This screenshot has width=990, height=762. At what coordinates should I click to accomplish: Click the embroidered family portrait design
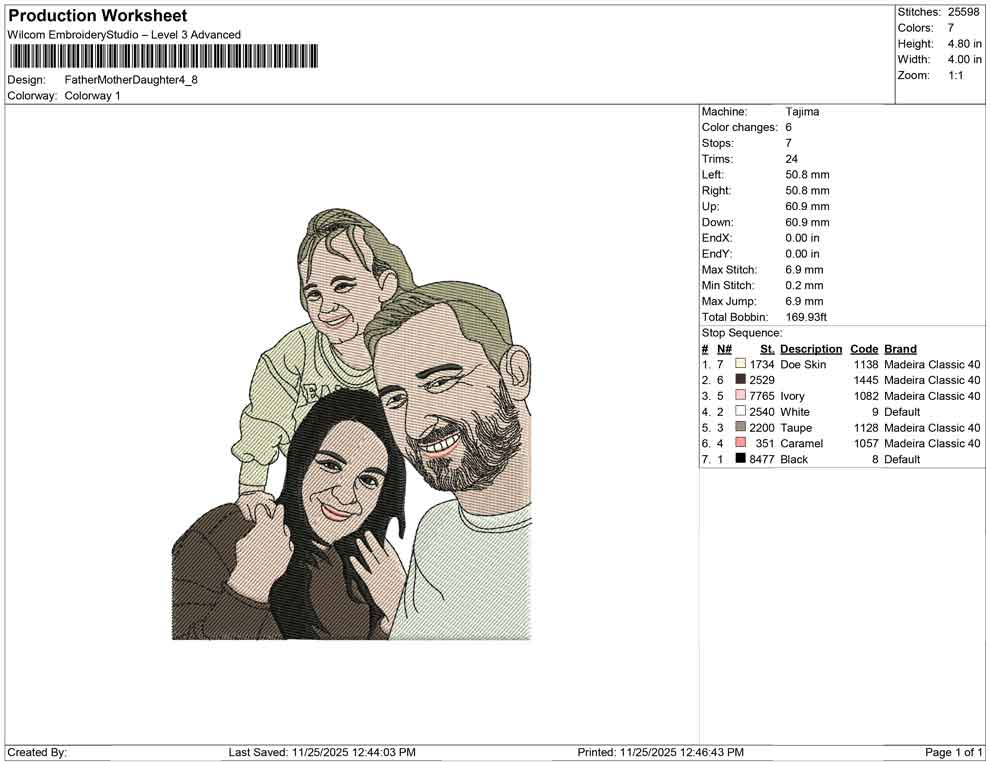(x=352, y=424)
